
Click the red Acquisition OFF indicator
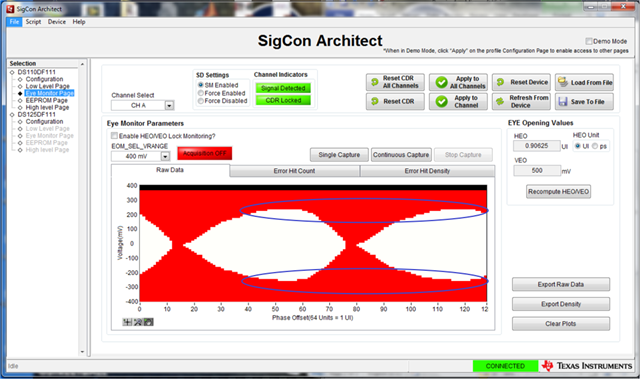click(x=204, y=153)
